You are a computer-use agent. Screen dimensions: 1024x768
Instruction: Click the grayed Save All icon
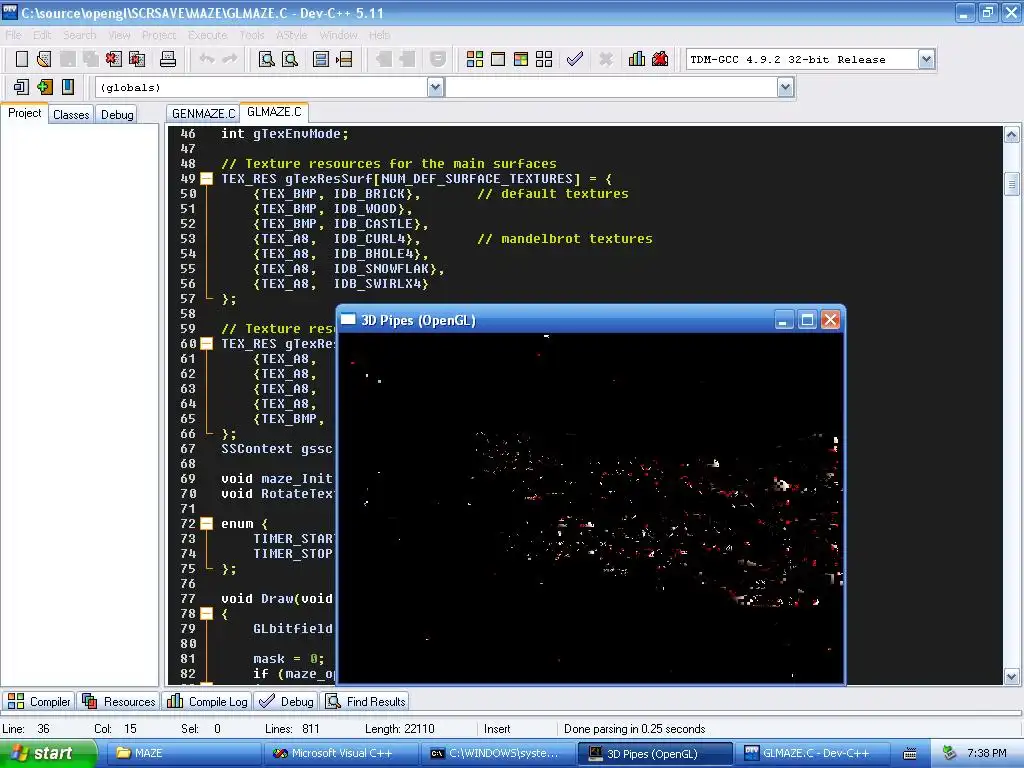(x=91, y=59)
